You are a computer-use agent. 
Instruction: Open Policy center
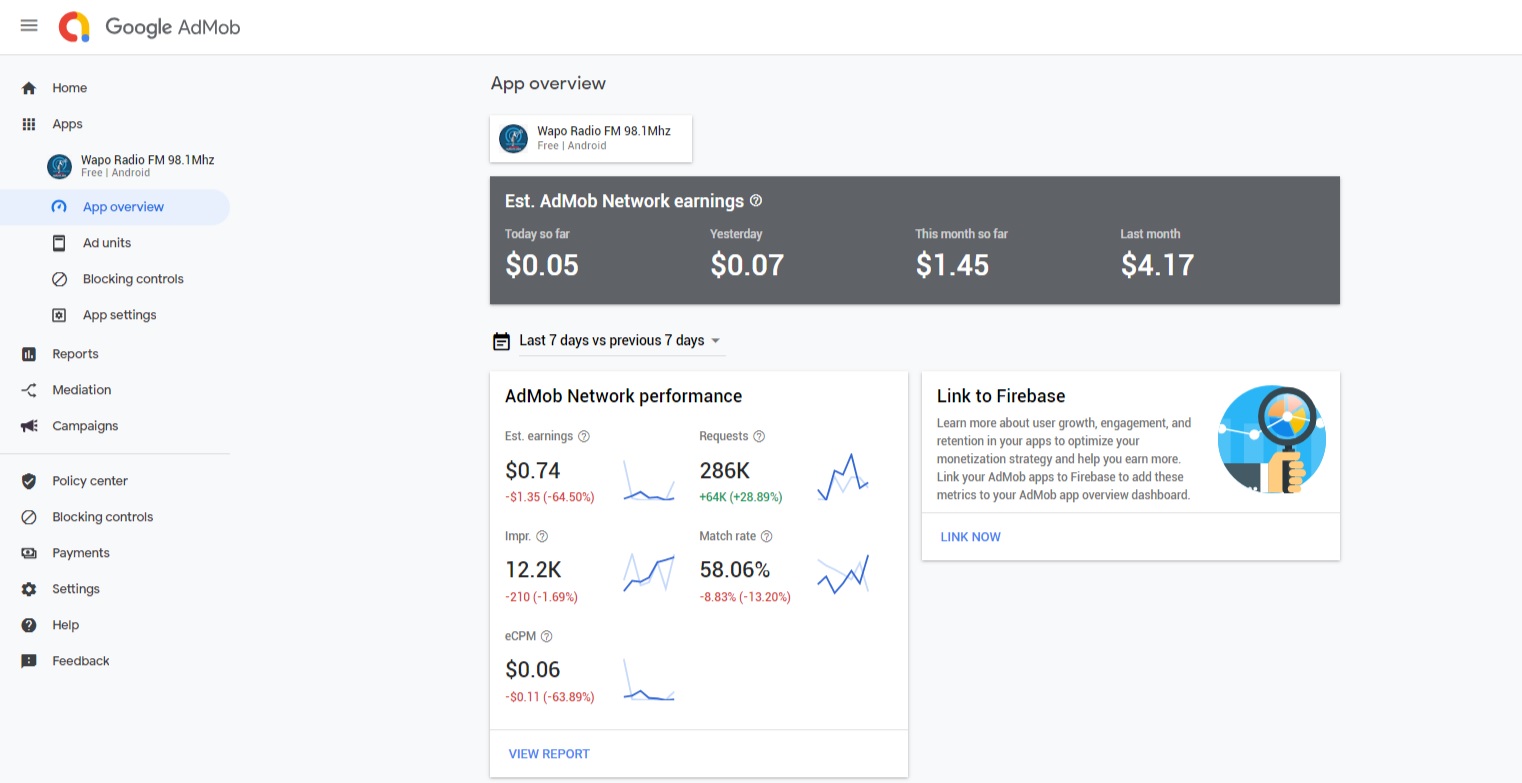(x=115, y=481)
